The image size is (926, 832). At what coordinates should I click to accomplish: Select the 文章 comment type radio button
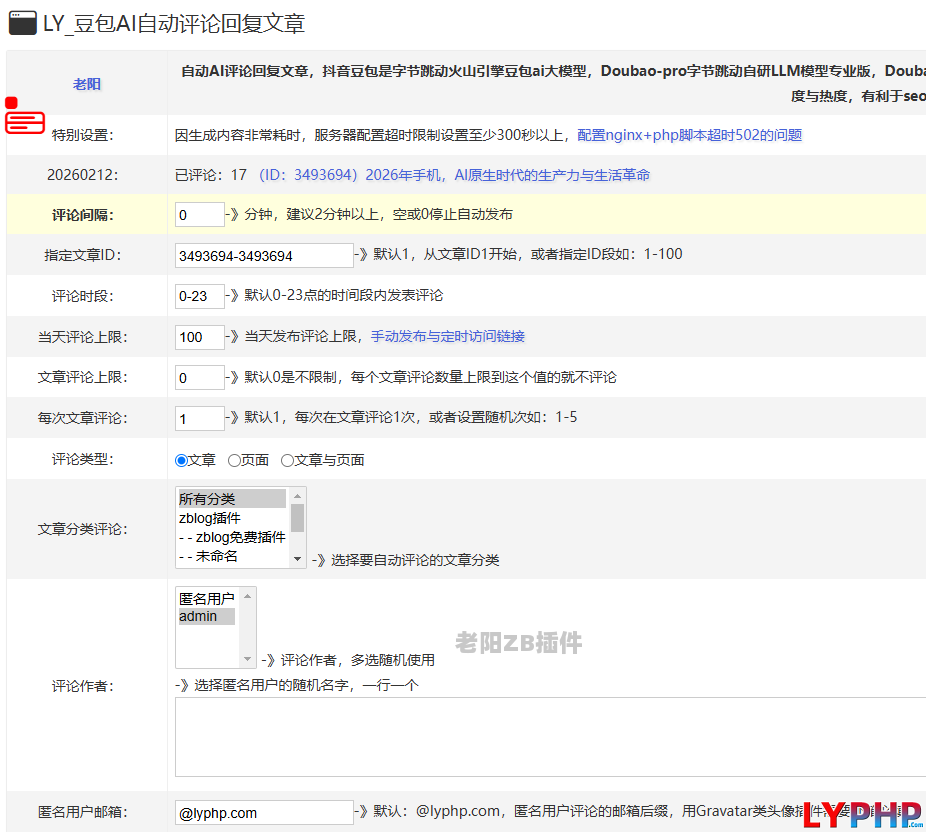coord(181,460)
